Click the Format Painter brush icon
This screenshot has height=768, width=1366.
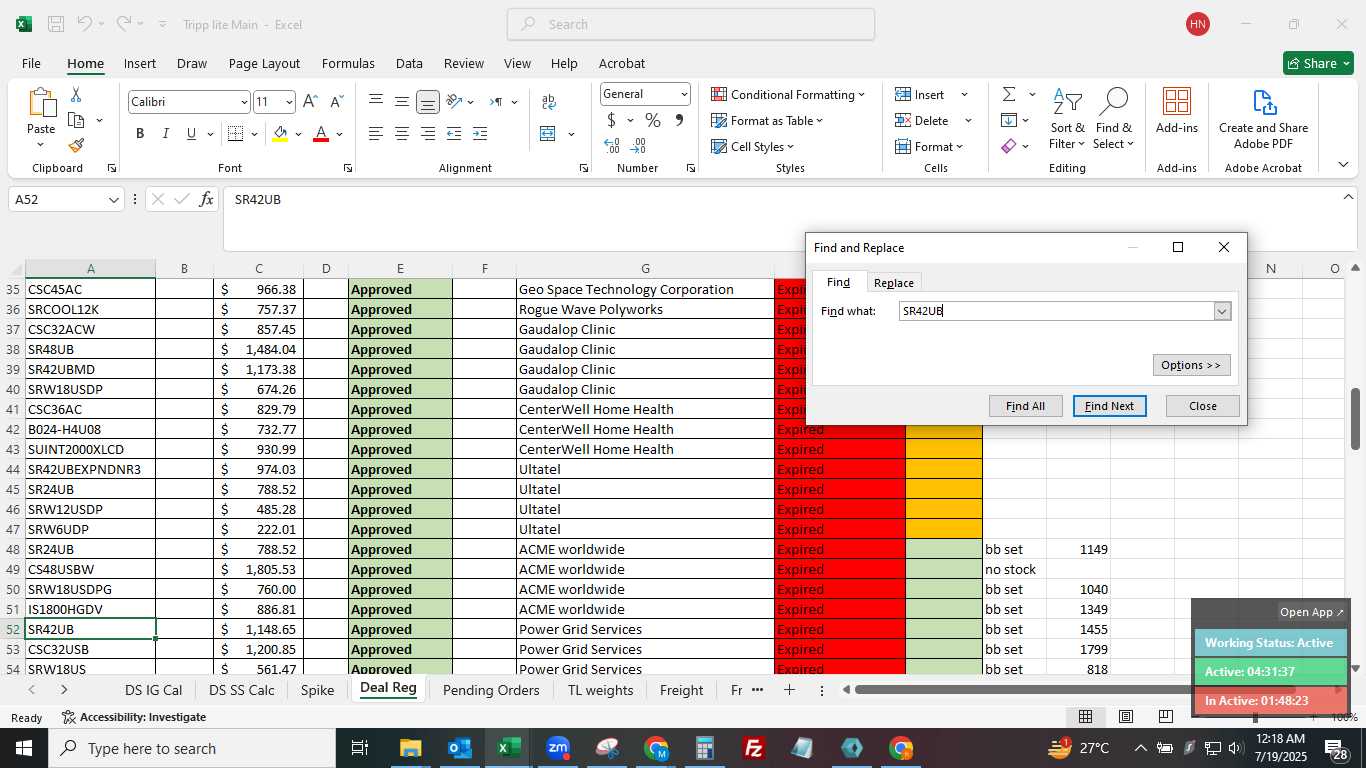[x=76, y=145]
